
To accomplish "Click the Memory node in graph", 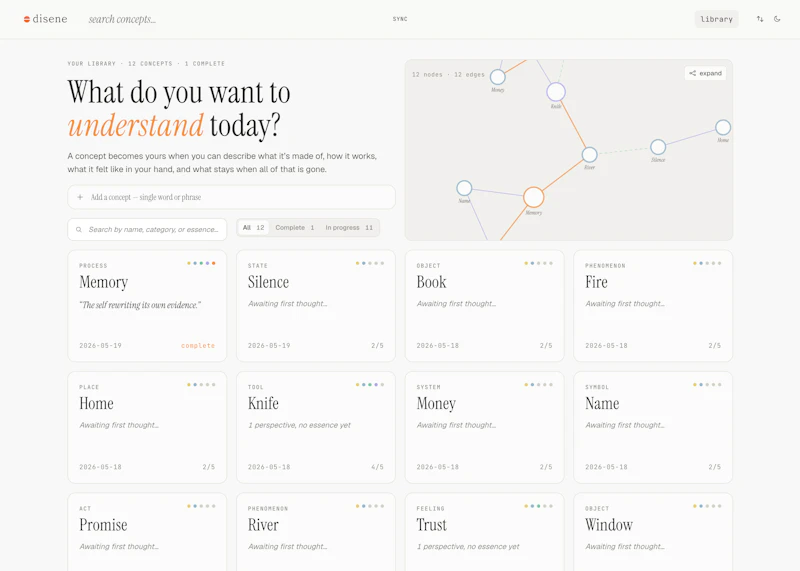I will tap(533, 197).
